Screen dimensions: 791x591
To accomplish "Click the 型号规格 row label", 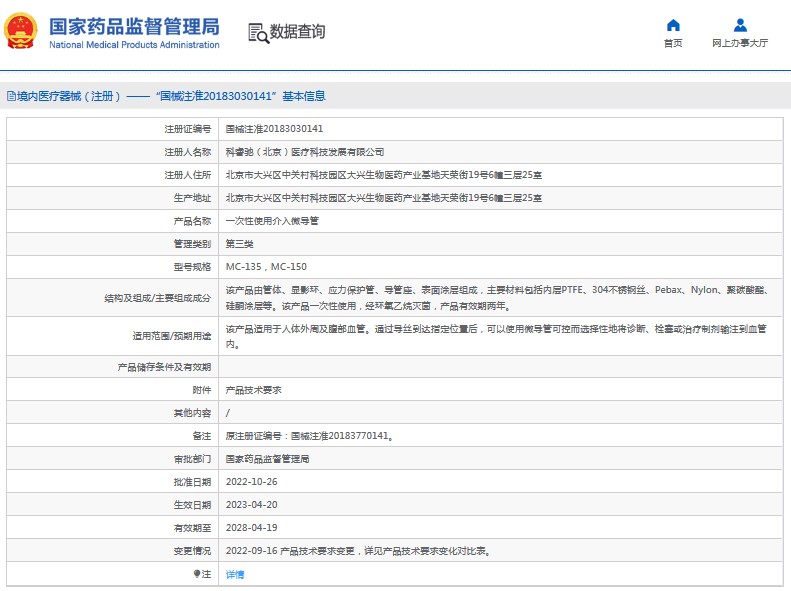I will click(x=192, y=267).
